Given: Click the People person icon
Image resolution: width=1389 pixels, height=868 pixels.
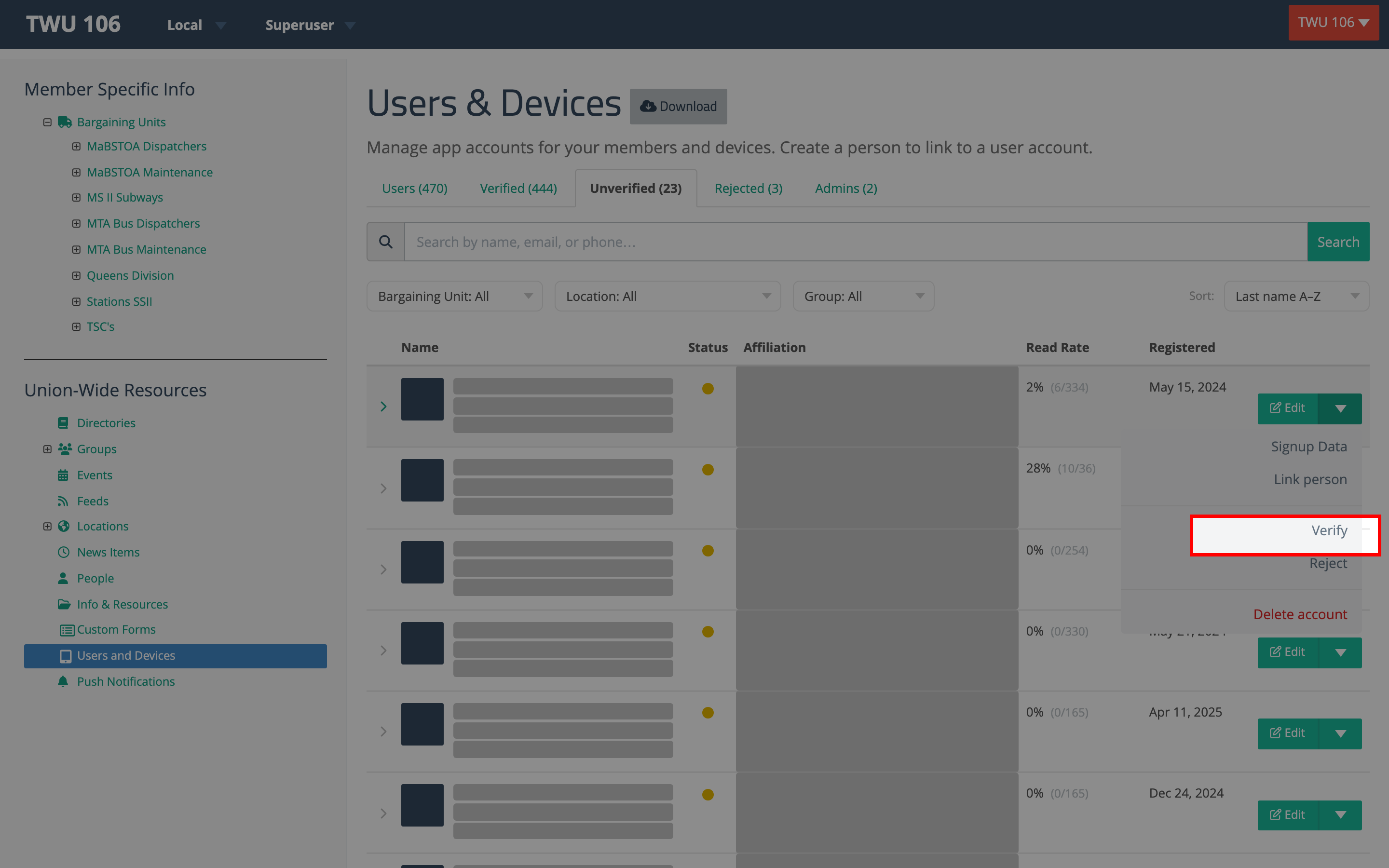Looking at the screenshot, I should tap(63, 578).
